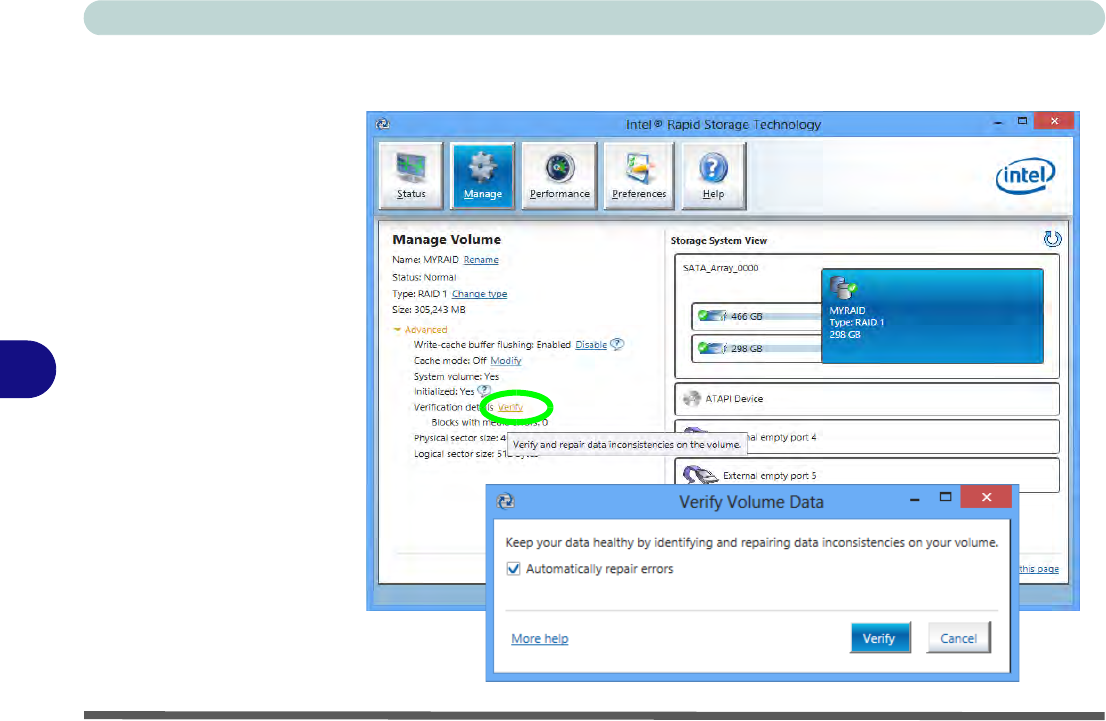The image size is (1106, 721).
Task: Collapse the Advanced section
Action: coord(421,329)
